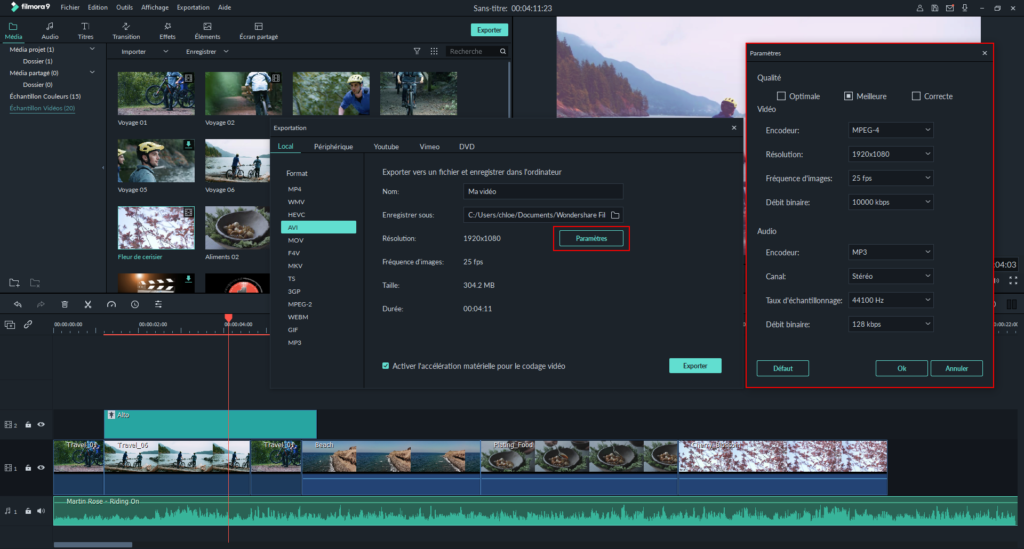This screenshot has height=549, width=1024.
Task: Open the Exportation menu
Action: tap(193, 8)
